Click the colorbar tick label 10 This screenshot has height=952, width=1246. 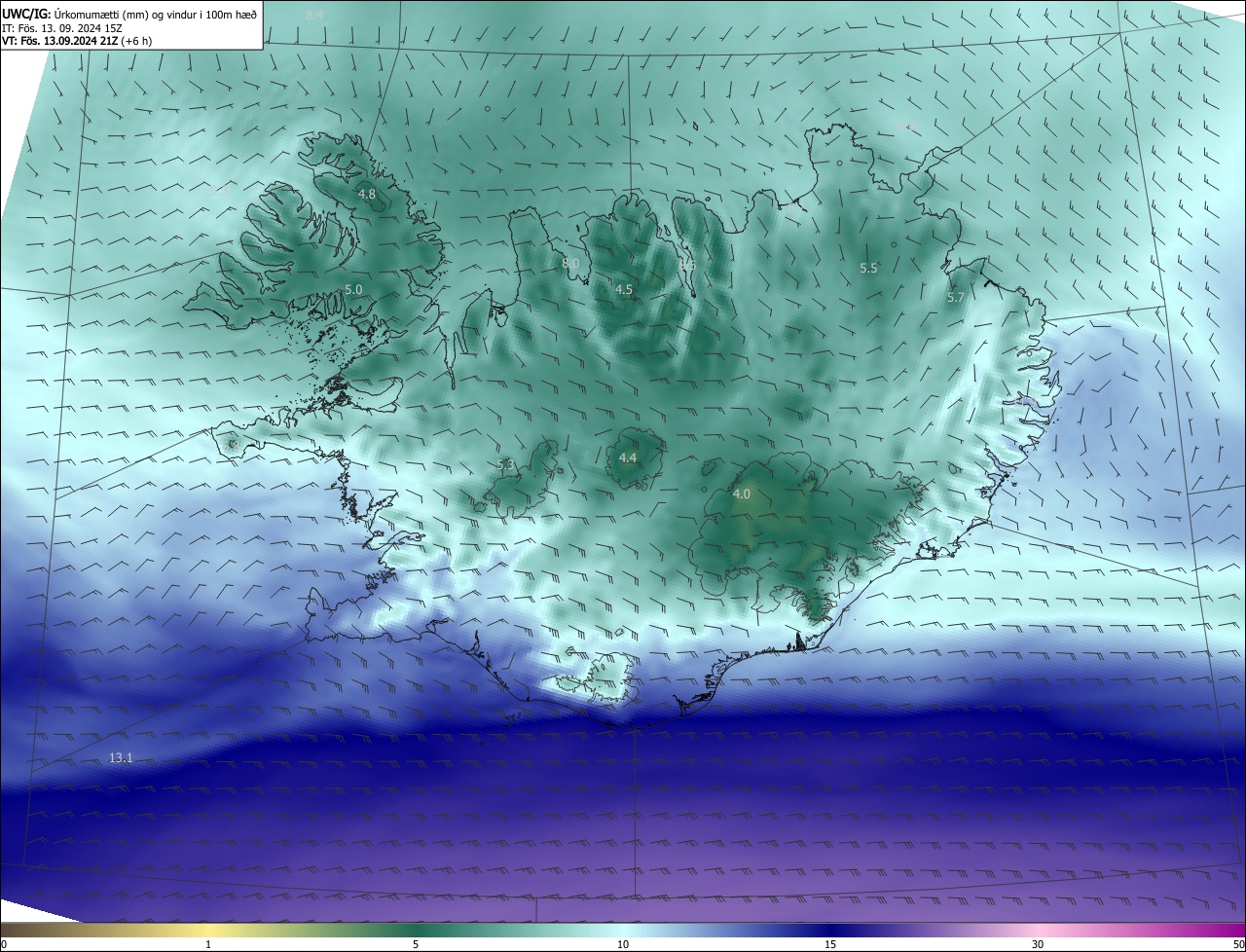[x=623, y=944]
